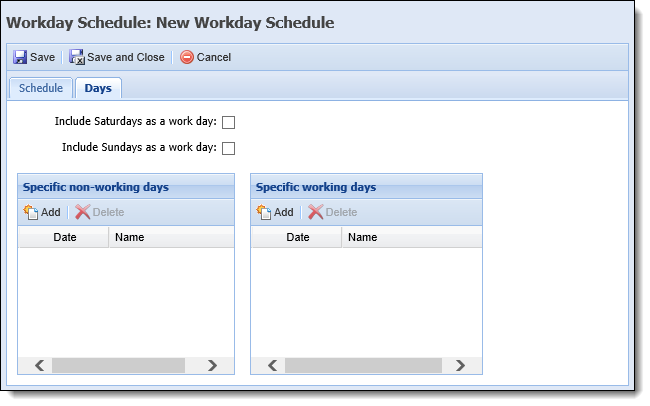Click Add icon in non-working days panel

pos(31,212)
